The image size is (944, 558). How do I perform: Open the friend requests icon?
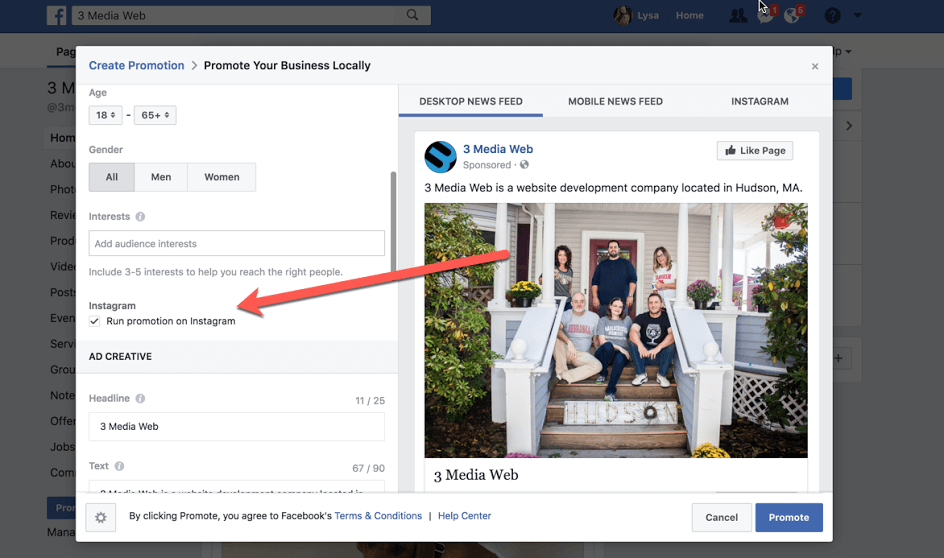(738, 15)
